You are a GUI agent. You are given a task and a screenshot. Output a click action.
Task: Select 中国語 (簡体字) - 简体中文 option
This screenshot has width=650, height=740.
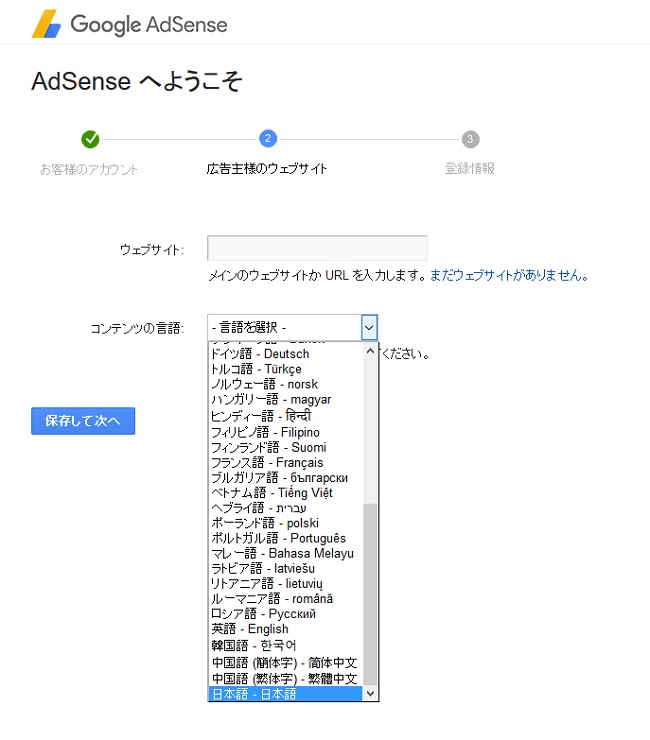click(286, 663)
